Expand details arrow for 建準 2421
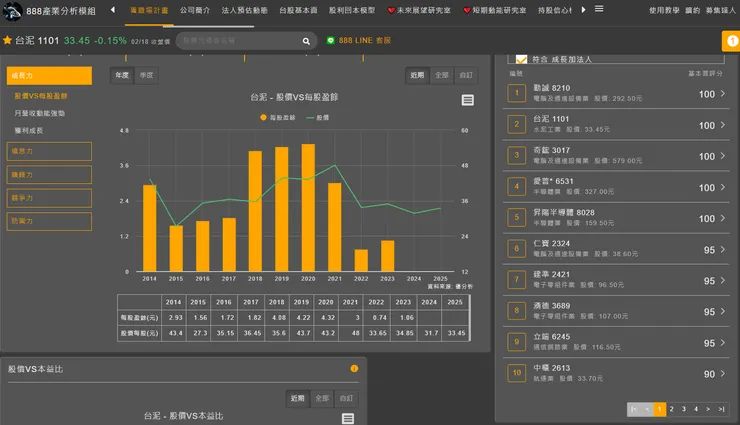 point(723,281)
